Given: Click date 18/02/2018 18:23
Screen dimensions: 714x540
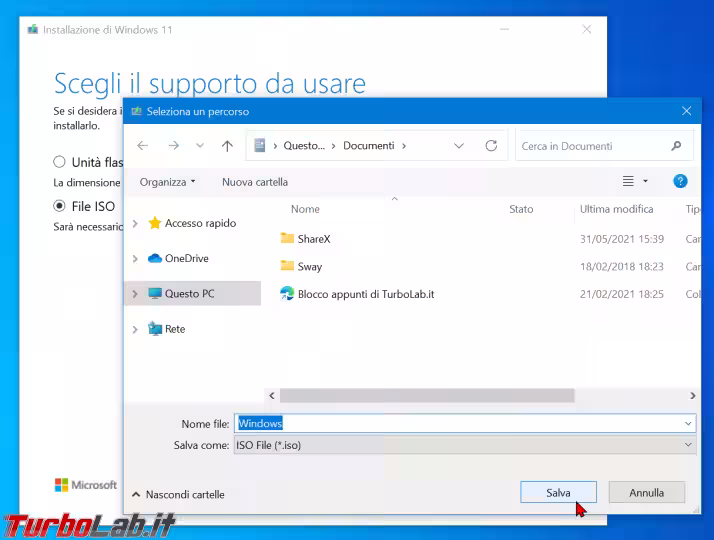Looking at the screenshot, I should [622, 266].
